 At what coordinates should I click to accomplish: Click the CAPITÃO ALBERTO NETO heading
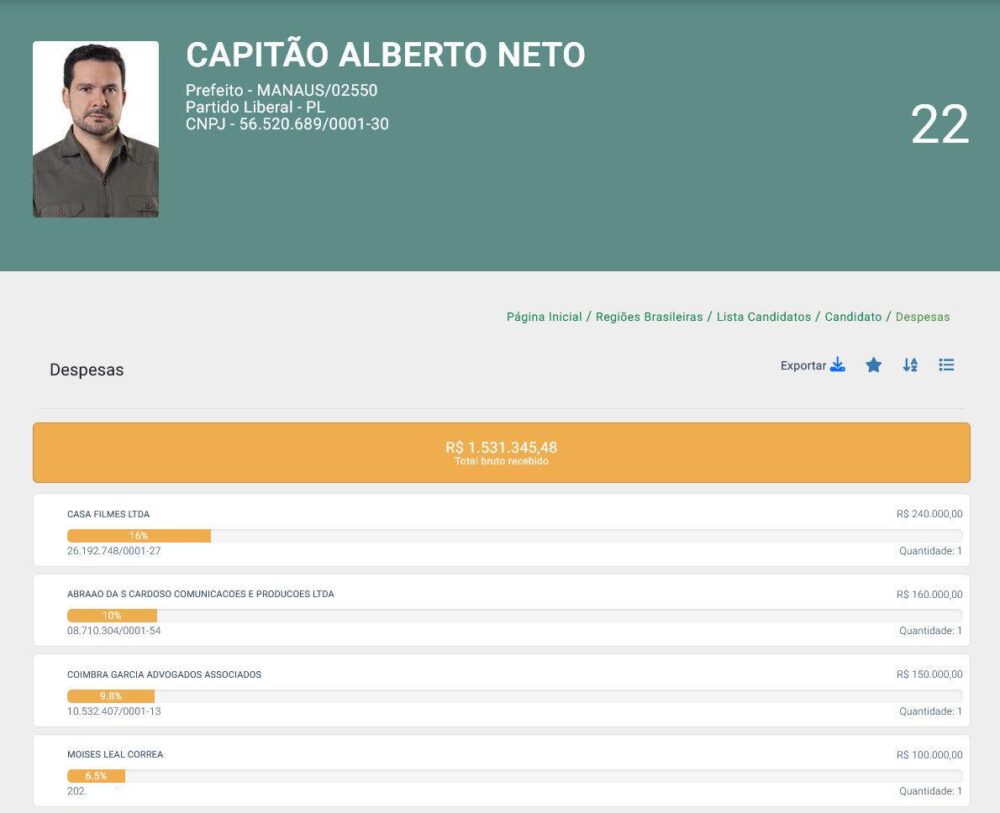[385, 55]
